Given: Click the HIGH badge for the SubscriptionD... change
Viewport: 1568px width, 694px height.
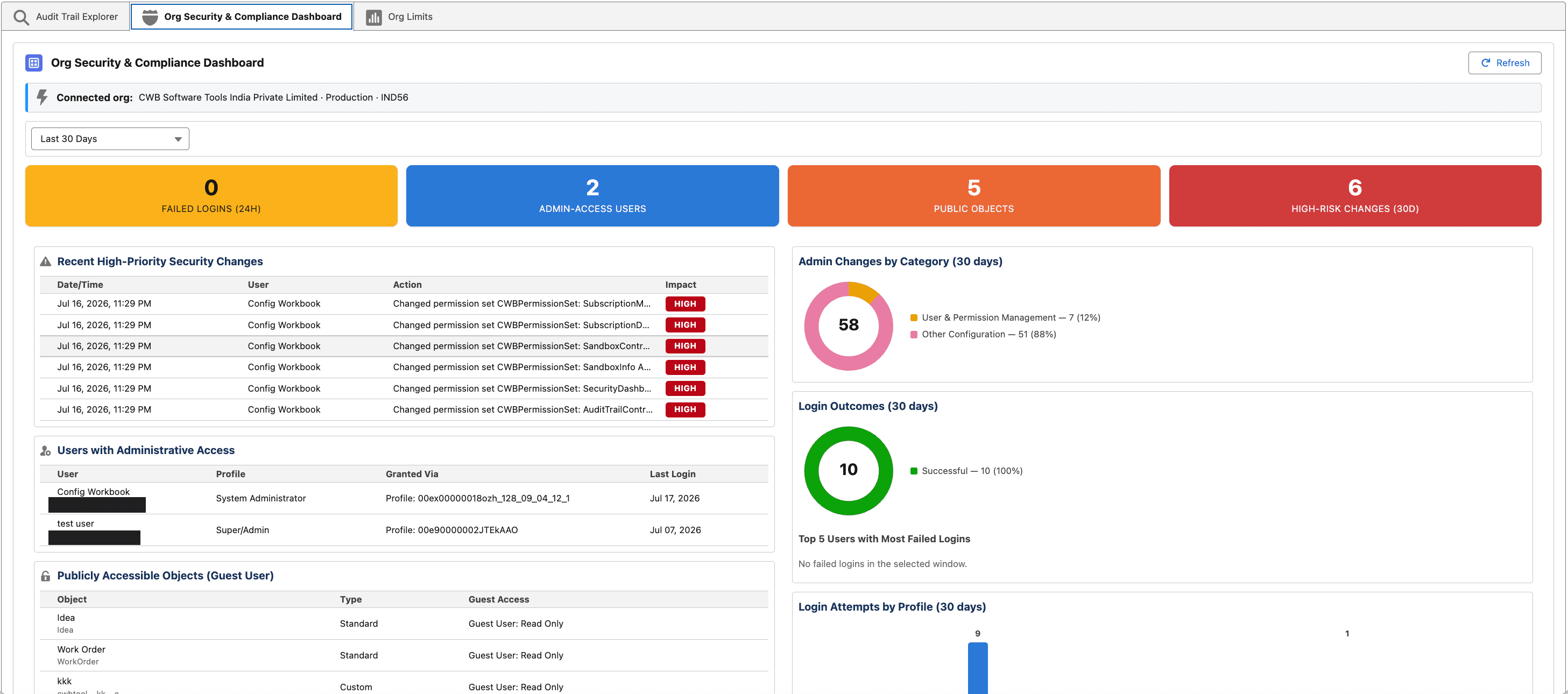Looking at the screenshot, I should click(x=686, y=325).
